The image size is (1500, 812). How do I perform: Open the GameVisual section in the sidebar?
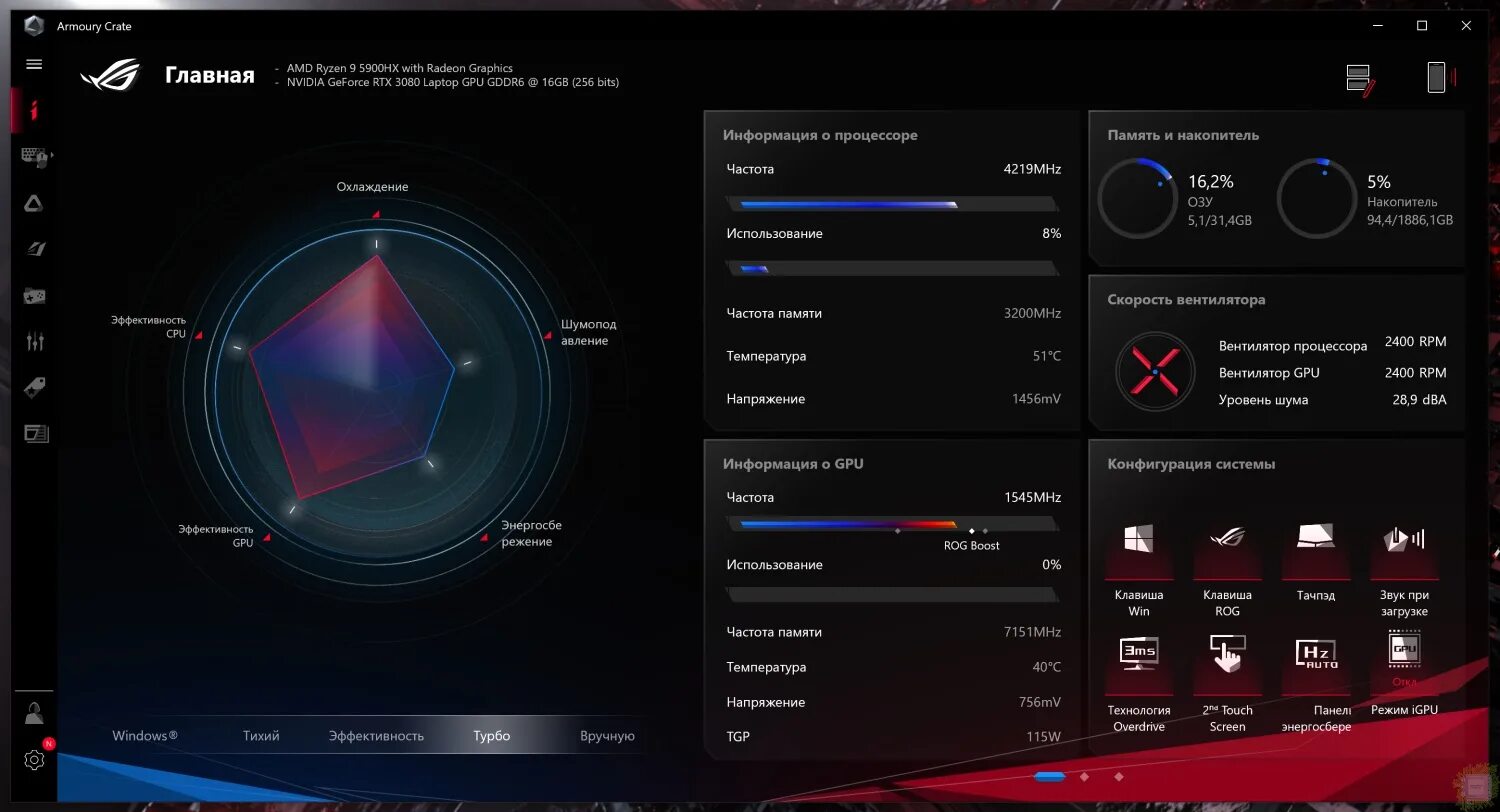tap(33, 248)
